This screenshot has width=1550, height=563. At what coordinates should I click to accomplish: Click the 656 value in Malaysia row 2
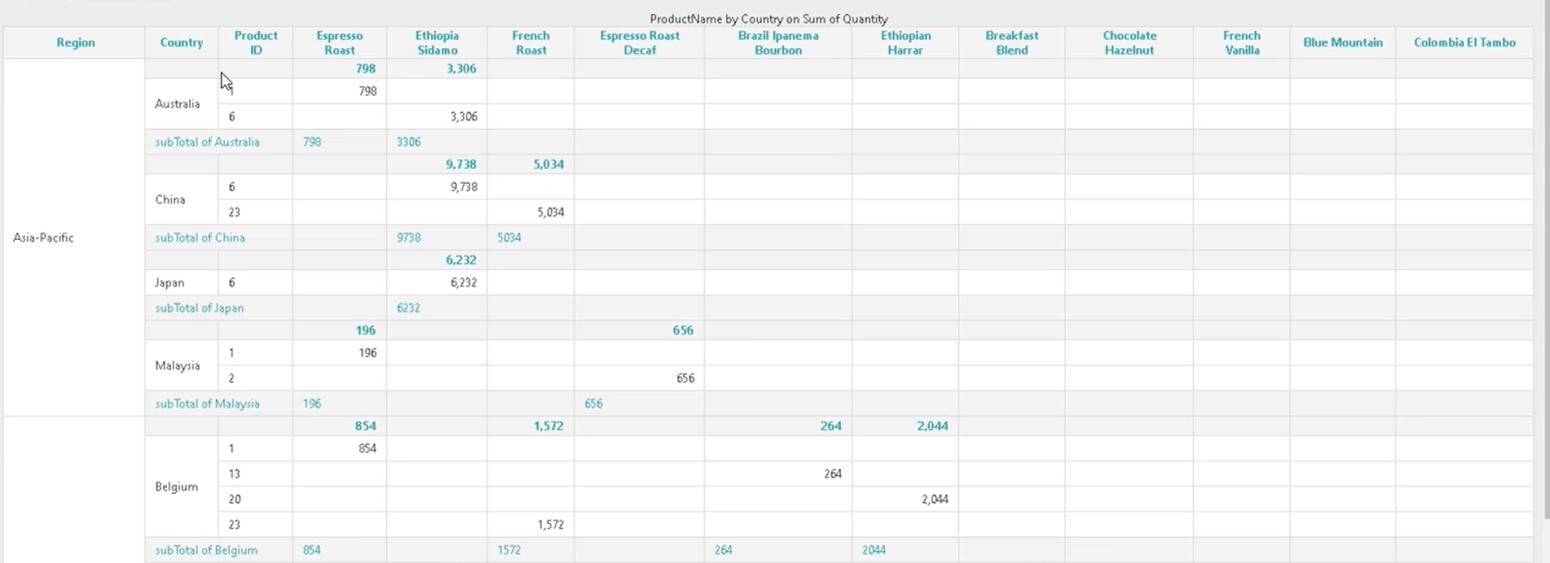tap(685, 379)
